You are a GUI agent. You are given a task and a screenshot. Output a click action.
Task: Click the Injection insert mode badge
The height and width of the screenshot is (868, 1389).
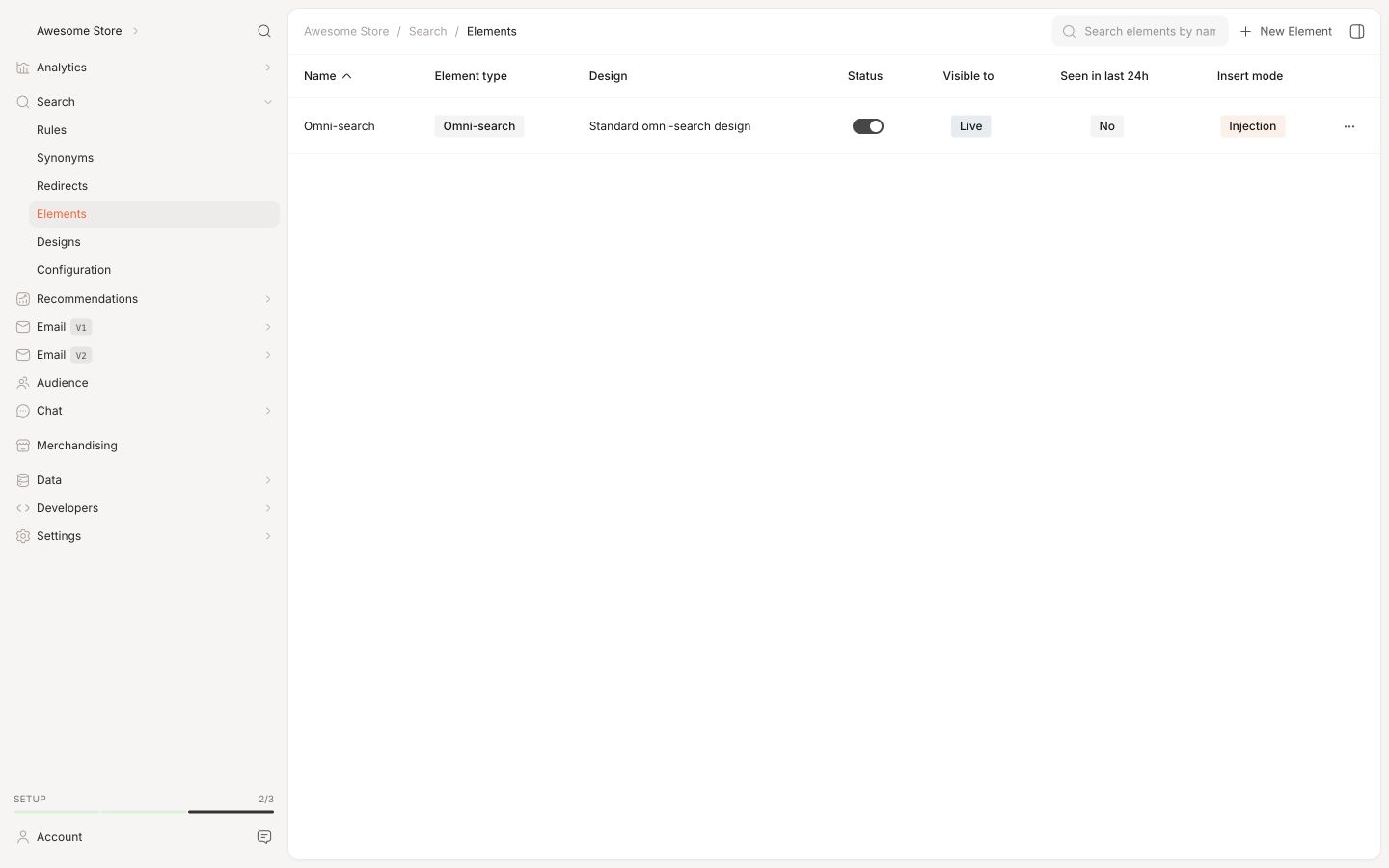coord(1252,126)
